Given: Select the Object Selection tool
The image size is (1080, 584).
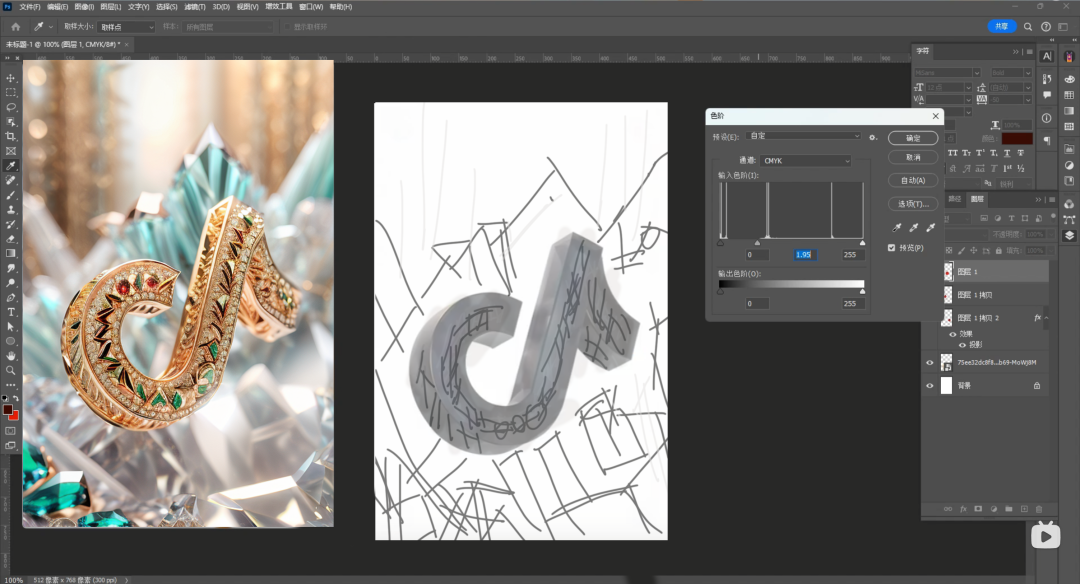Looking at the screenshot, I should pos(10,122).
